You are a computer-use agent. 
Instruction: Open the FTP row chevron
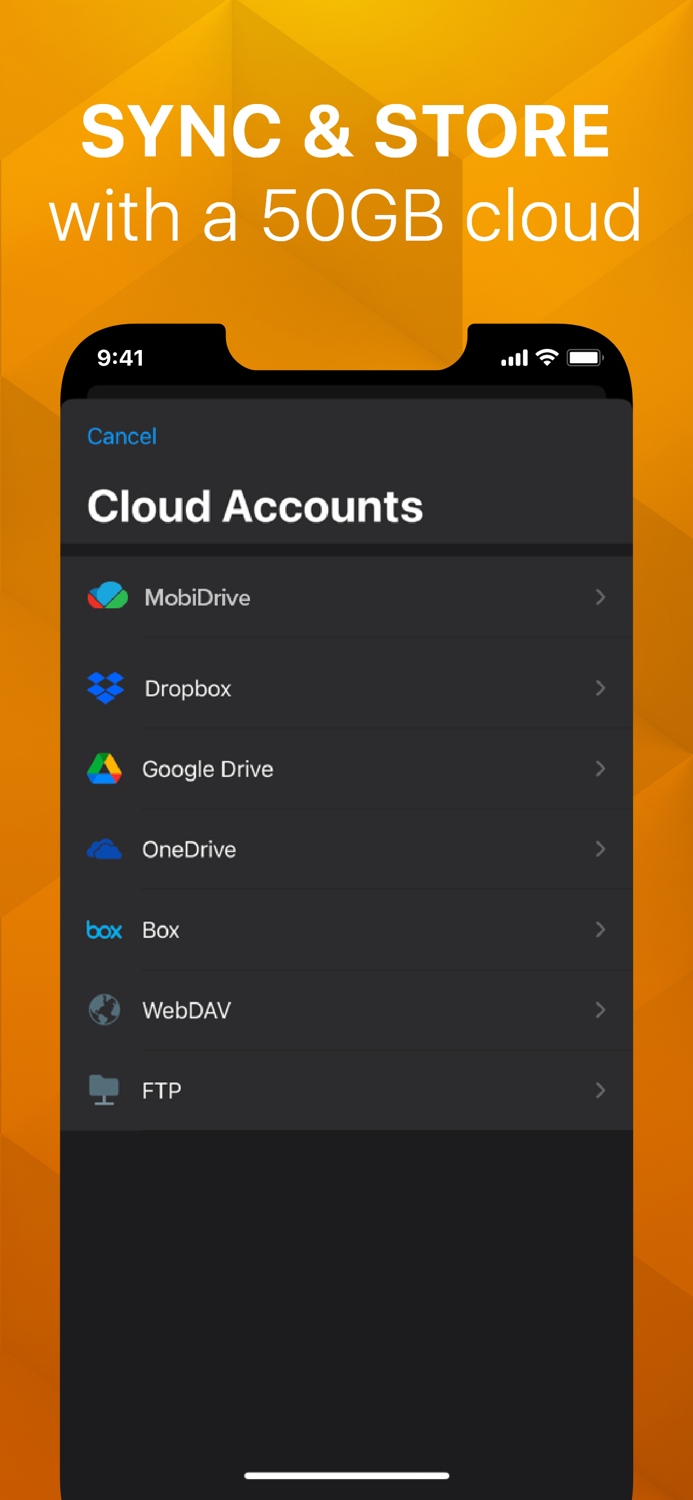pos(600,1090)
